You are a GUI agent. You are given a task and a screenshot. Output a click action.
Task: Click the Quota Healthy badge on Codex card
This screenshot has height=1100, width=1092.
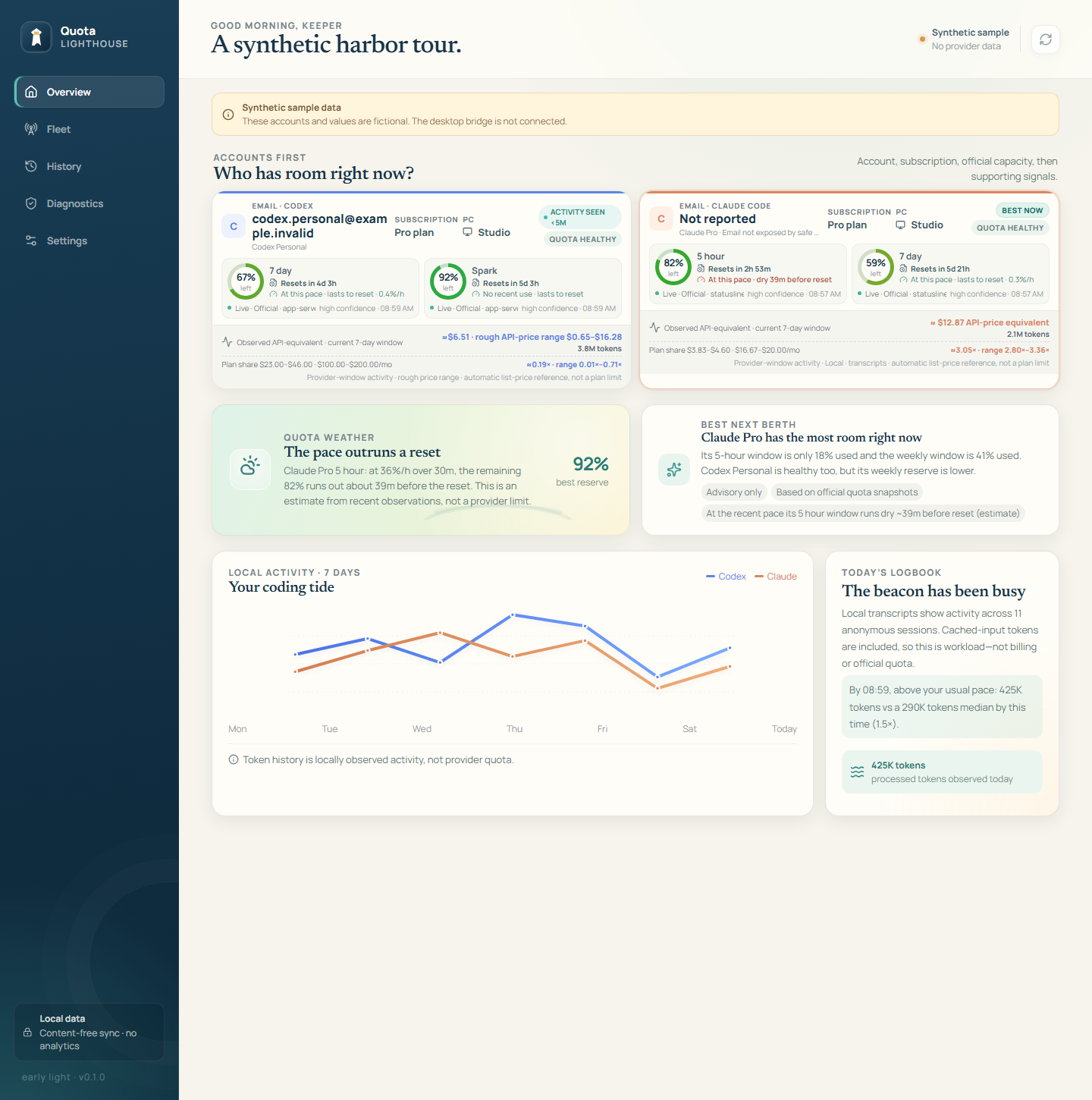click(582, 239)
